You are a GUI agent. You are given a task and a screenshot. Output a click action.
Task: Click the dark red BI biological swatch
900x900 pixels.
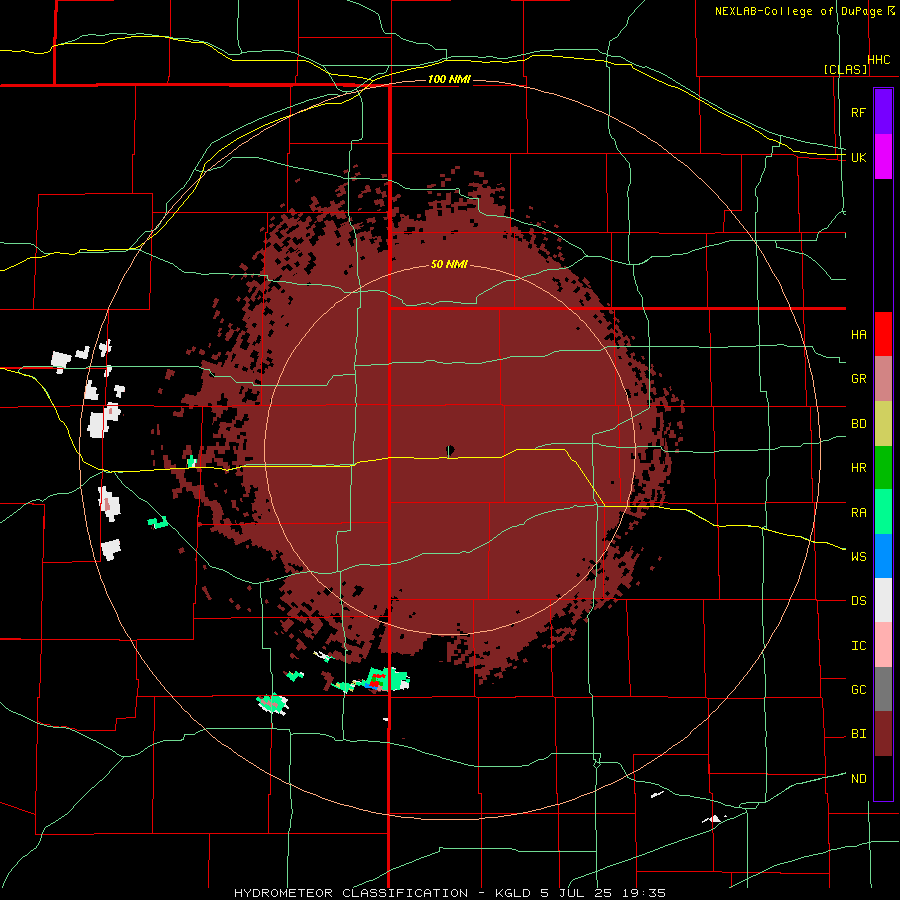pyautogui.click(x=883, y=734)
